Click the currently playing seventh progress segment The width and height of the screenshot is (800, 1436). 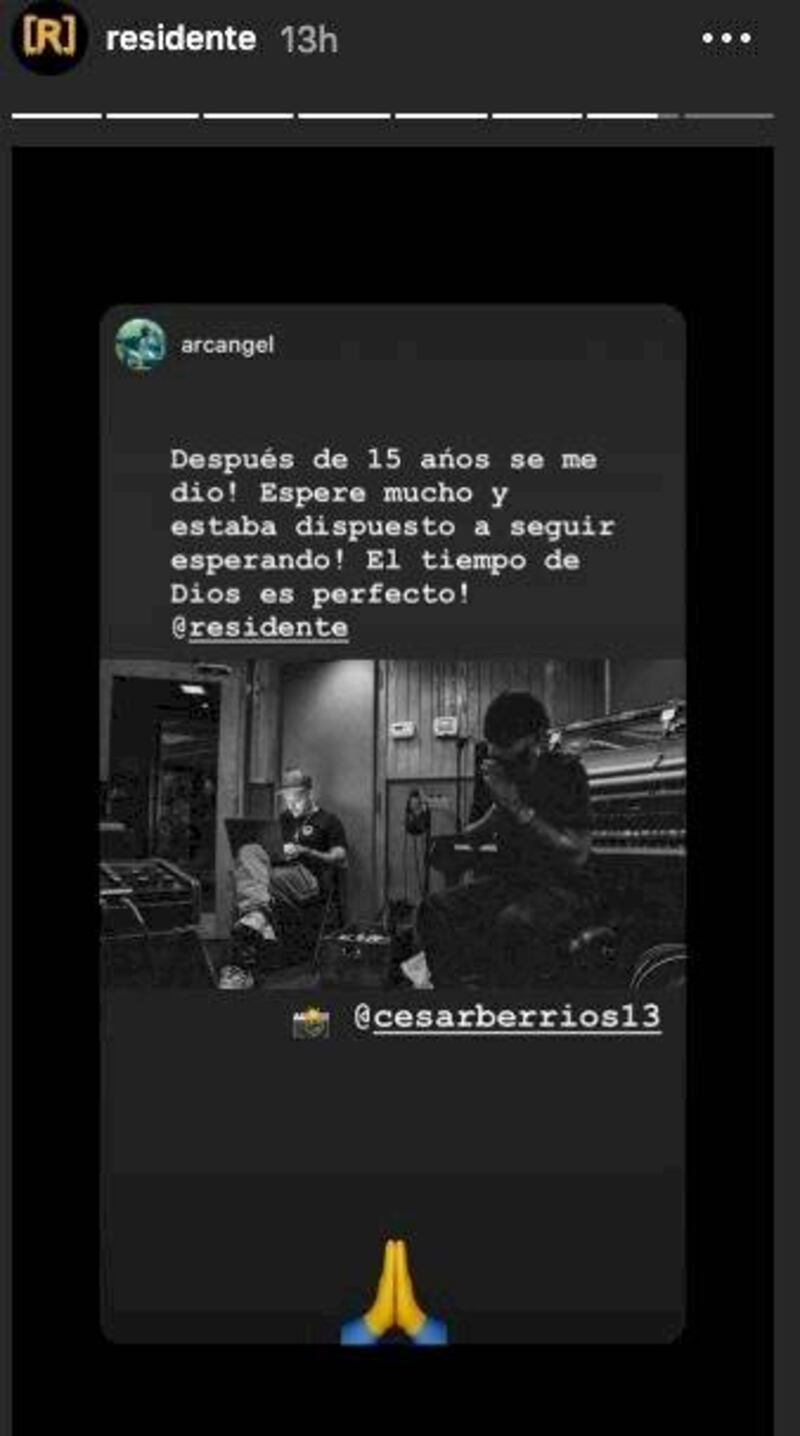(x=632, y=116)
